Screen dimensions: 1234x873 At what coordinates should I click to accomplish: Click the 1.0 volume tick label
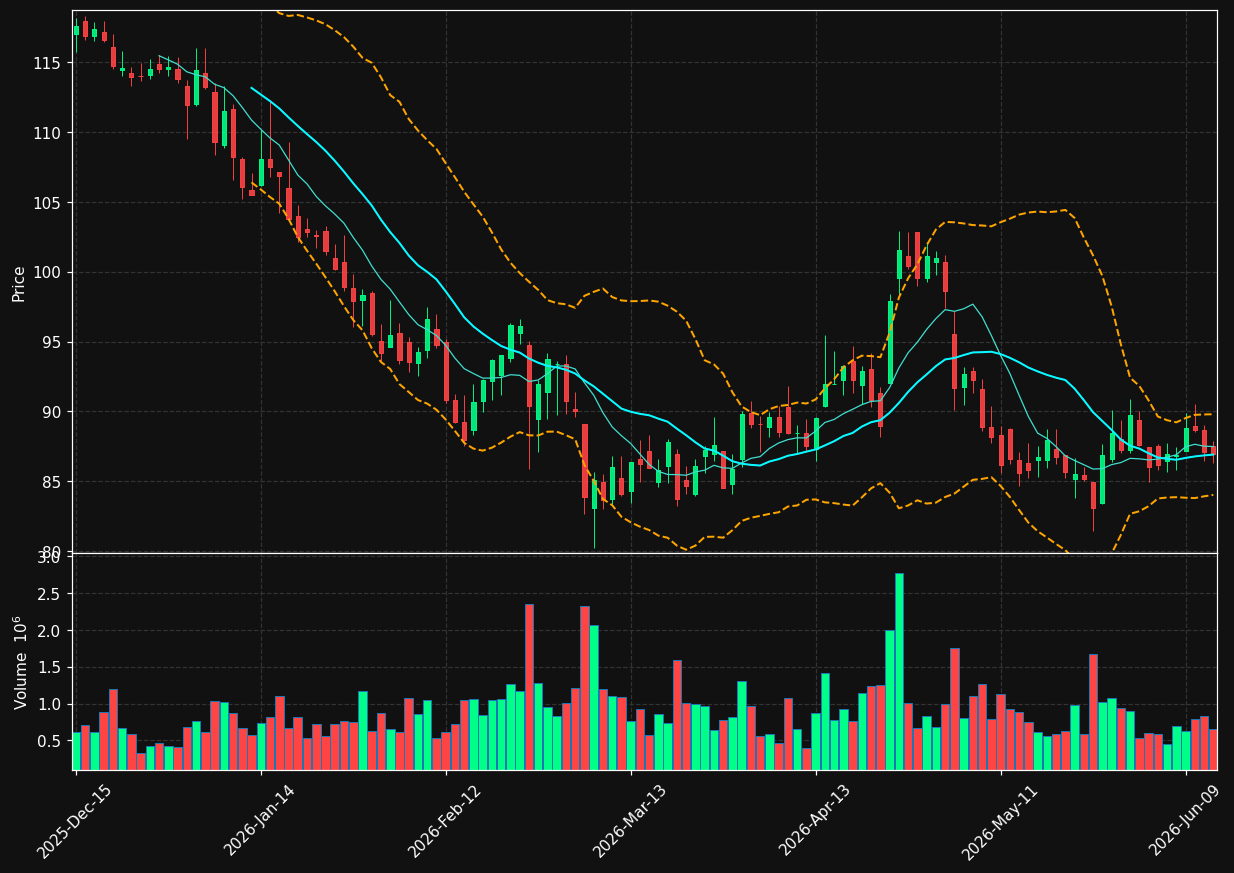49,705
